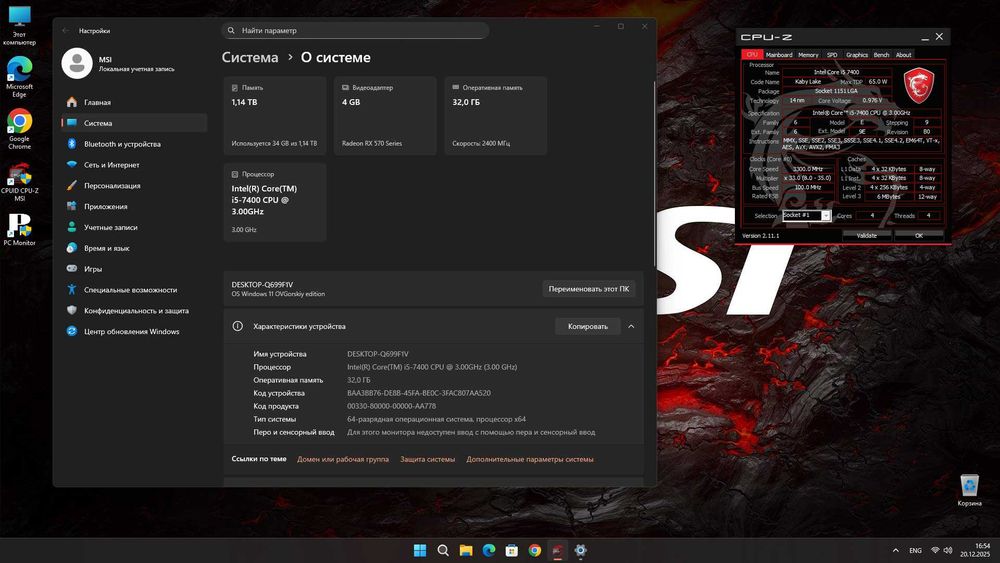Image resolution: width=1000 pixels, height=563 pixels.
Task: Click OK button in CPU-Z
Action: pos(918,235)
